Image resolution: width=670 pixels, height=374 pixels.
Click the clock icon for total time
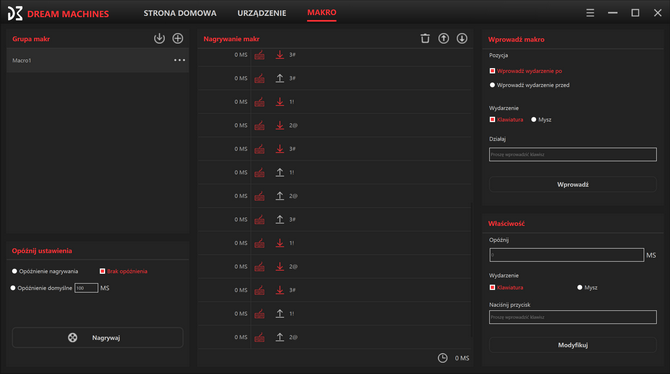click(443, 358)
